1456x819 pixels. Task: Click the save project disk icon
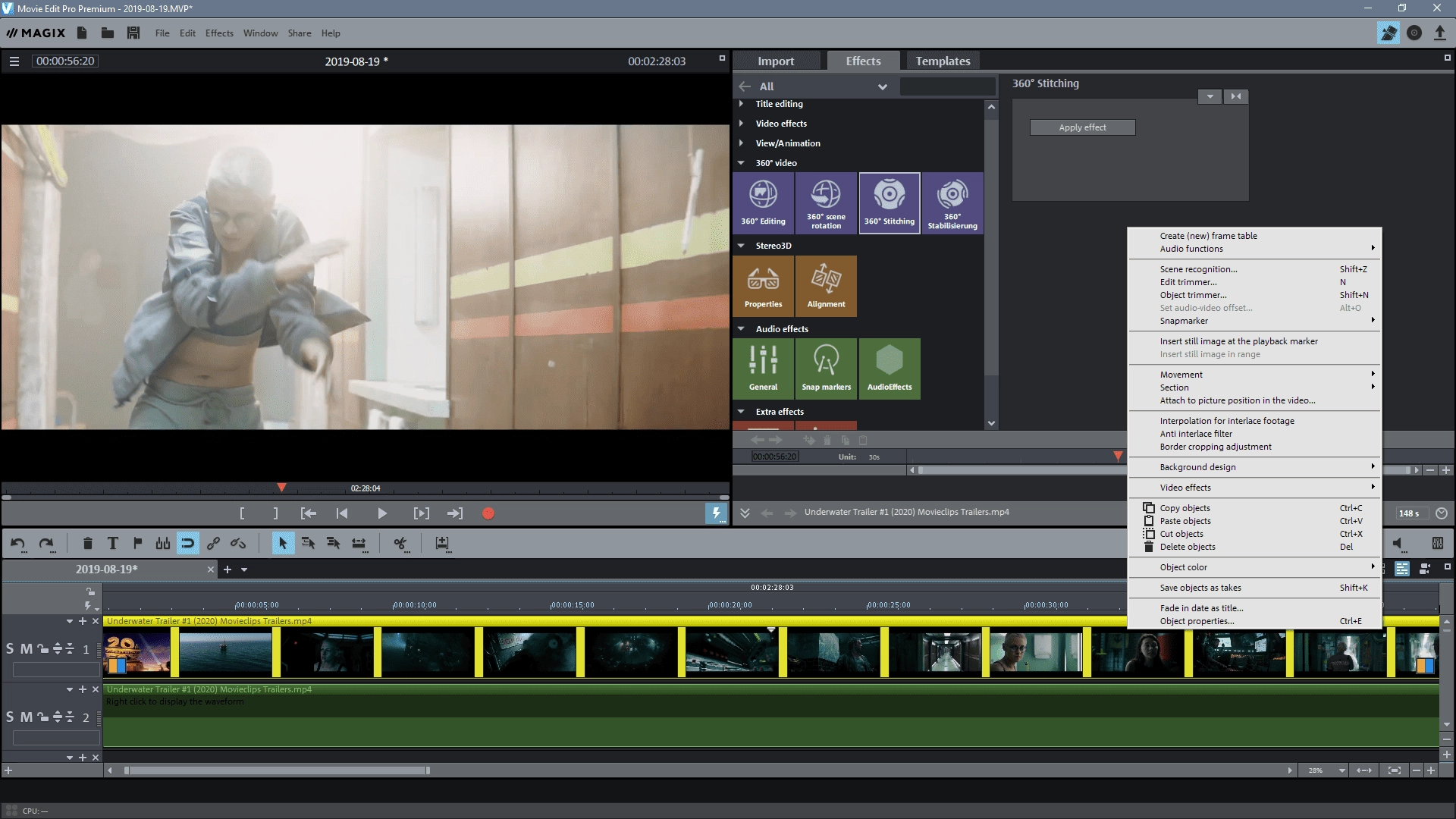point(133,33)
